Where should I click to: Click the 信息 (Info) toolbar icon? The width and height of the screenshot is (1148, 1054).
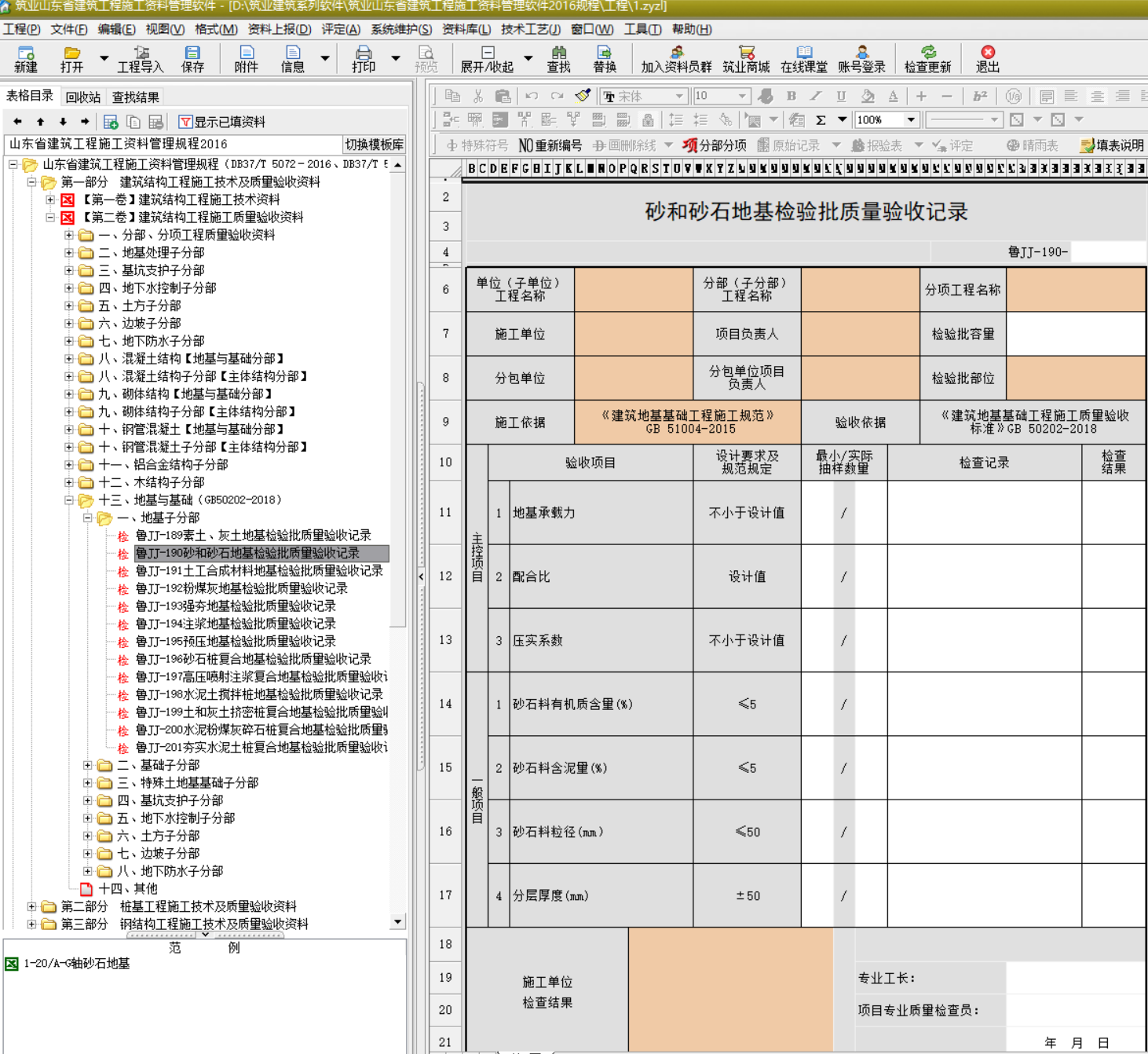[x=293, y=59]
